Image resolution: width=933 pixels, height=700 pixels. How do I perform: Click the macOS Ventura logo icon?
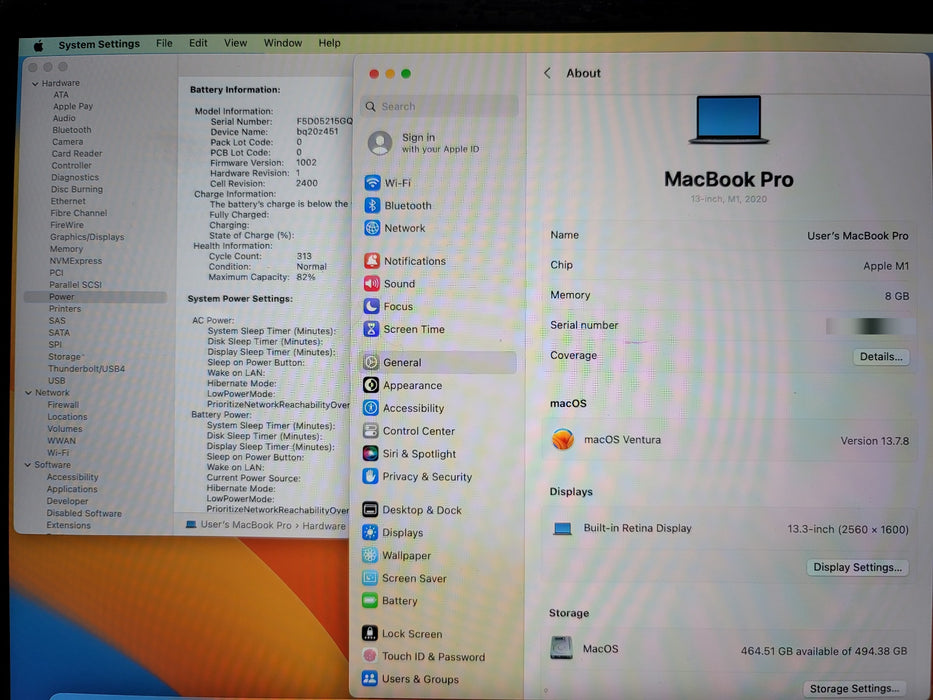click(562, 439)
